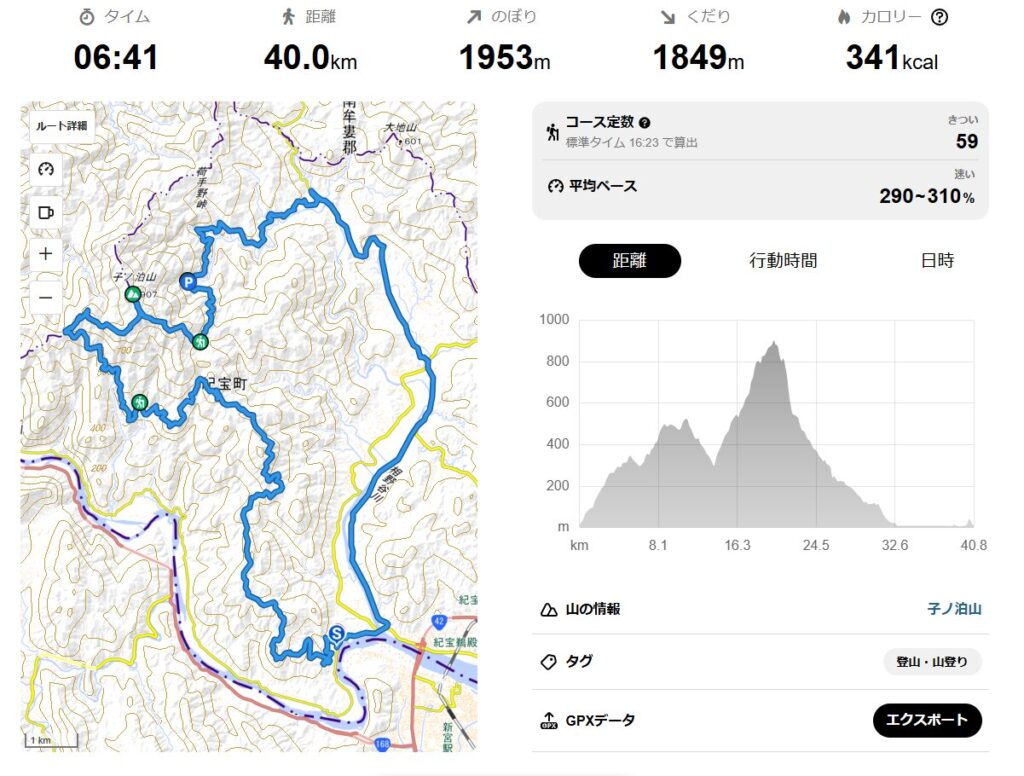The height and width of the screenshot is (776, 1024).
Task: Click the エクスポート GPX export button
Action: tap(927, 720)
